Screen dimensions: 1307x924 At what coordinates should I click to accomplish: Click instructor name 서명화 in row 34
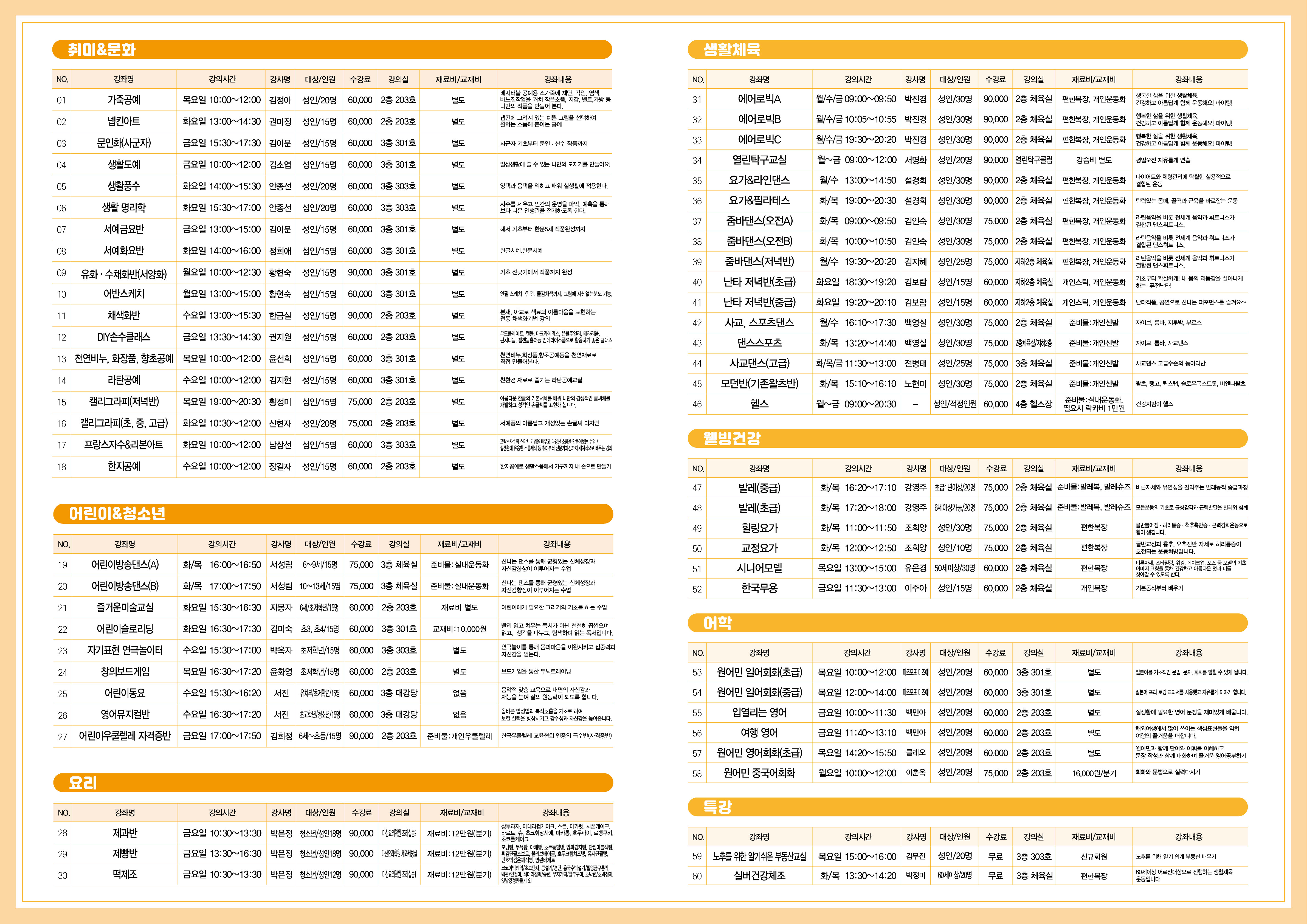click(x=915, y=160)
